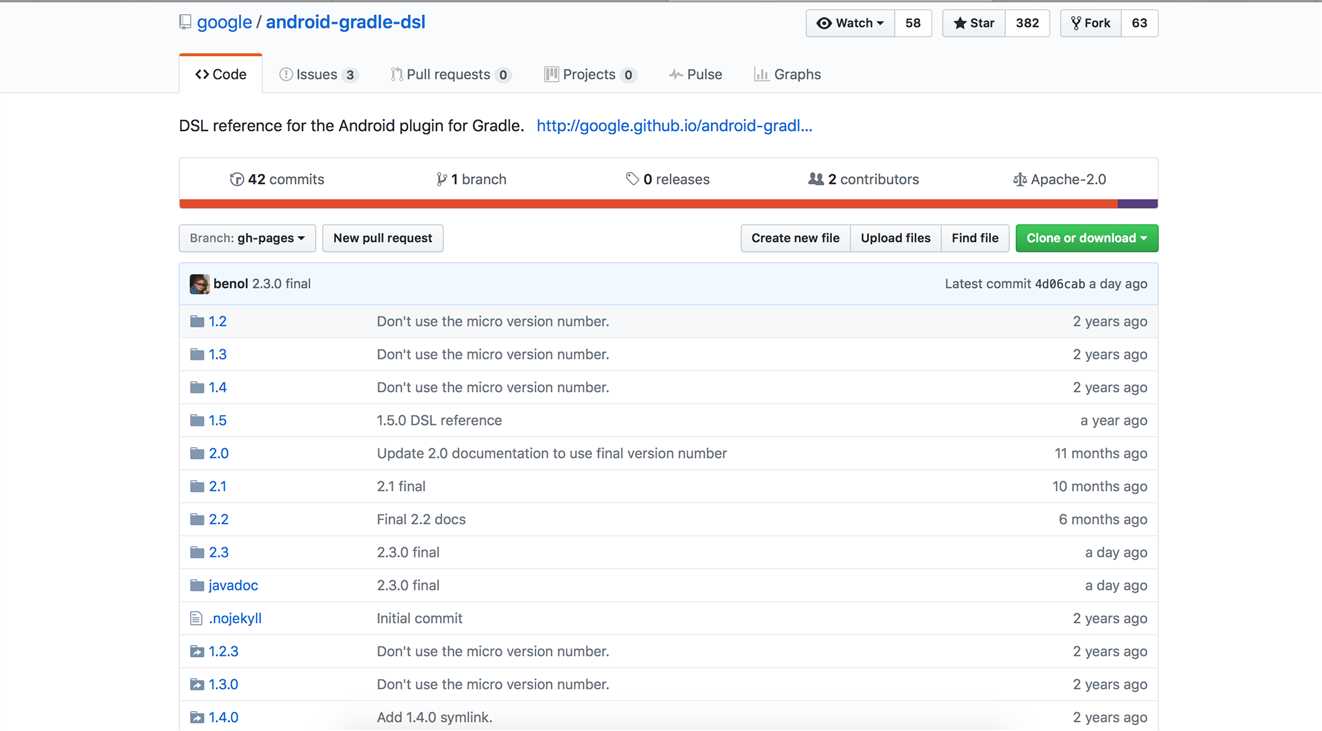View the 0 releases page
The width and height of the screenshot is (1322, 731).
click(668, 179)
